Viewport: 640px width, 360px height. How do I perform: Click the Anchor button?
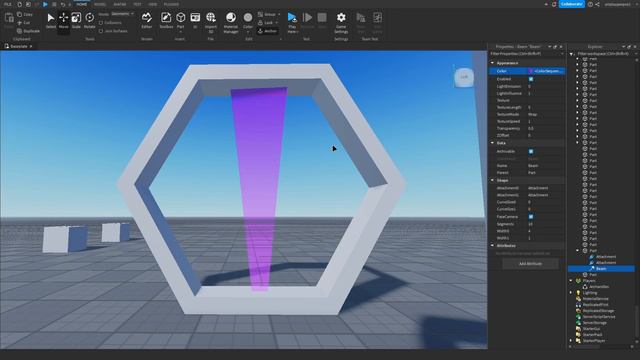268,31
